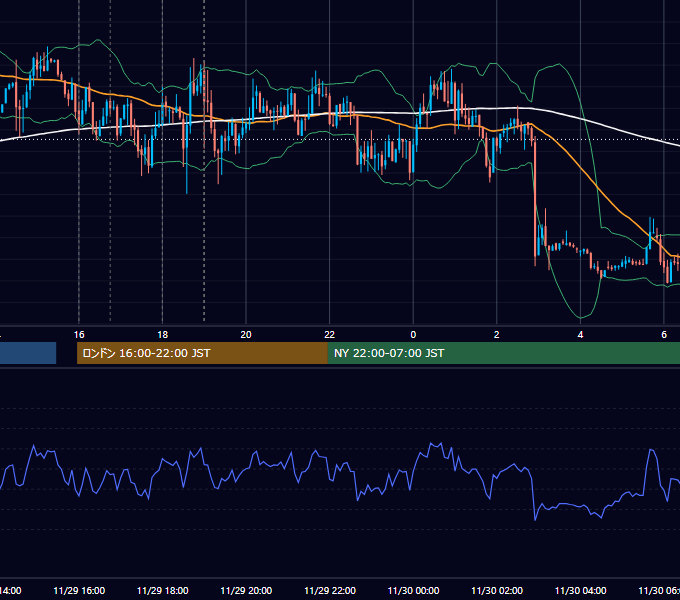Screen dimensions: 680x600
Task: Click the 11/29 20:00 date label
Action: pos(246,590)
